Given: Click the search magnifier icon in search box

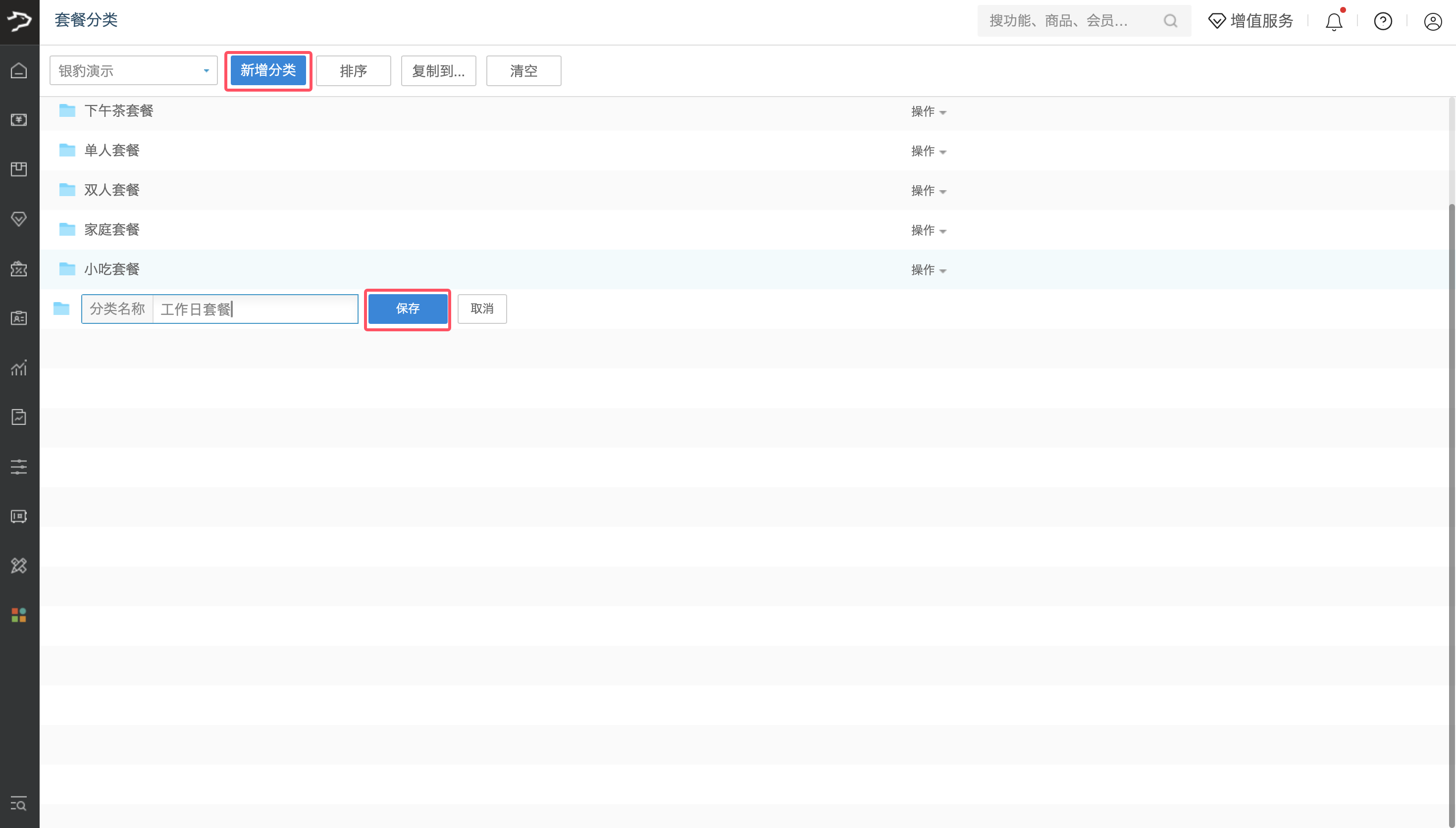Looking at the screenshot, I should (1170, 21).
